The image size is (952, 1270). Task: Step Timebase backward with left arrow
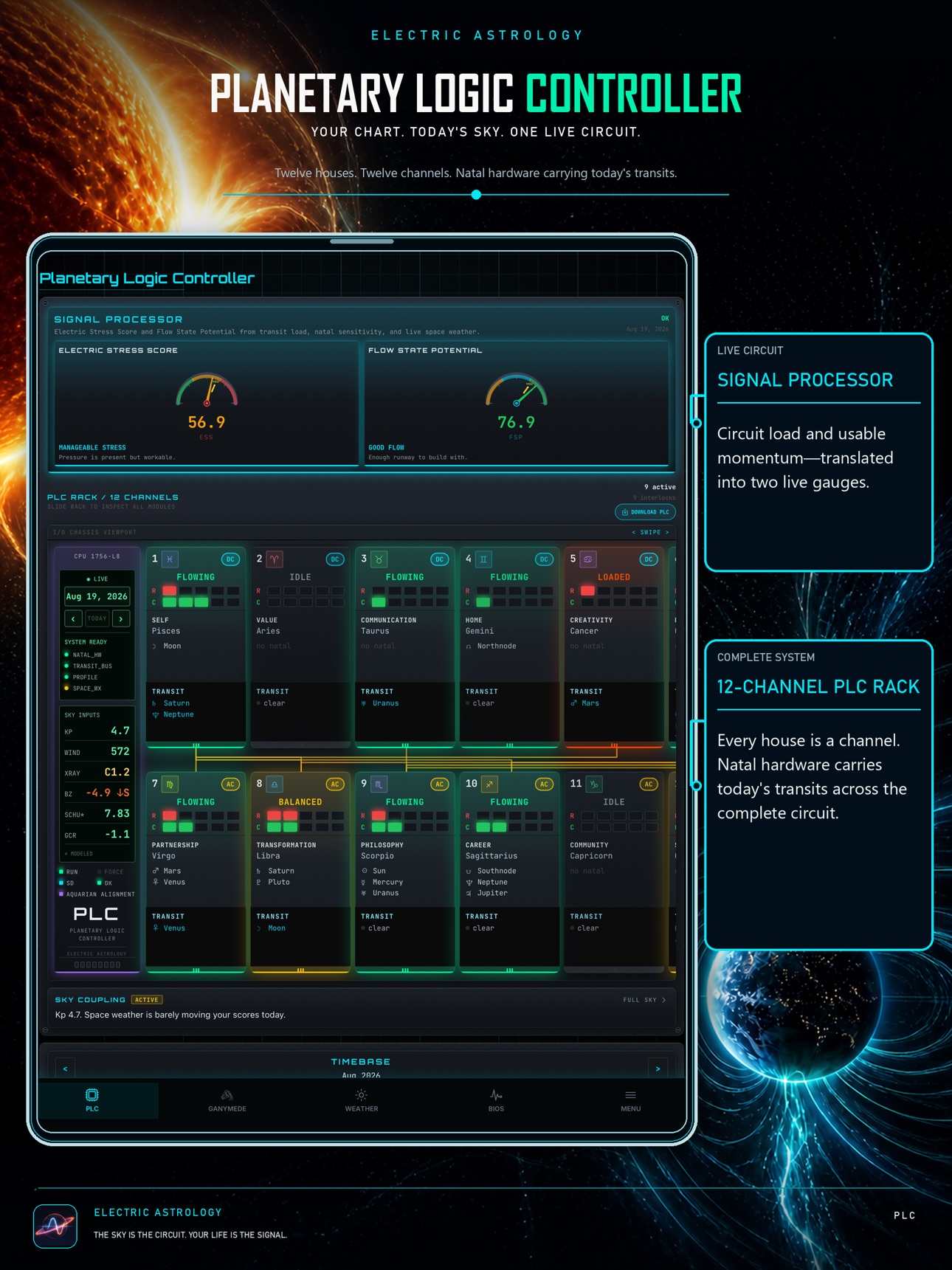(65, 1069)
